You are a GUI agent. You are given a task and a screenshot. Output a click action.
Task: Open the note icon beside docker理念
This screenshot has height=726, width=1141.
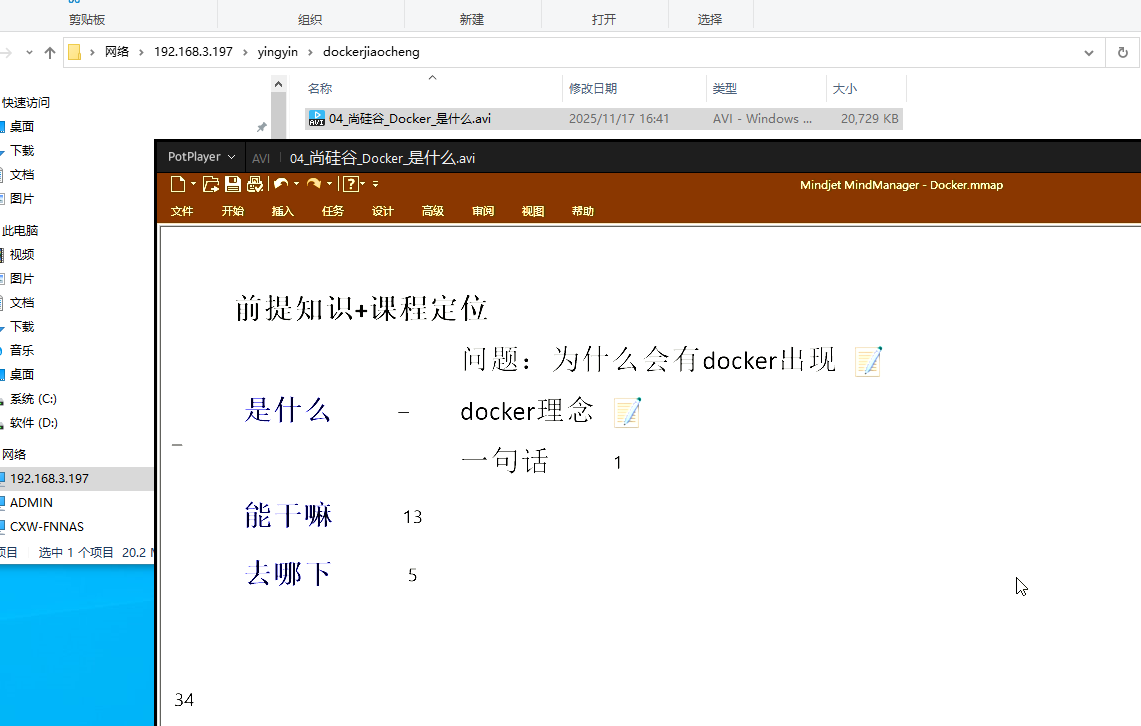coord(627,411)
